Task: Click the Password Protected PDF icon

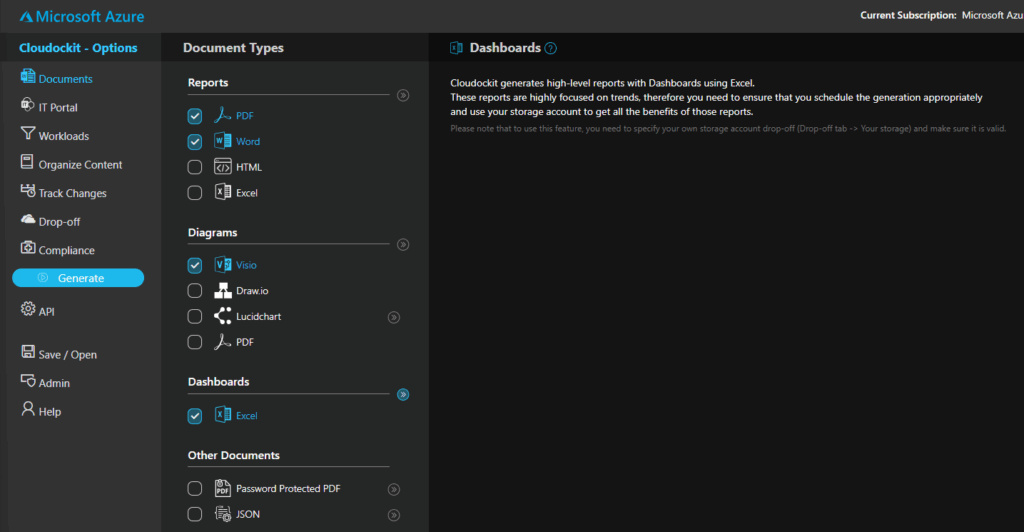Action: 222,489
